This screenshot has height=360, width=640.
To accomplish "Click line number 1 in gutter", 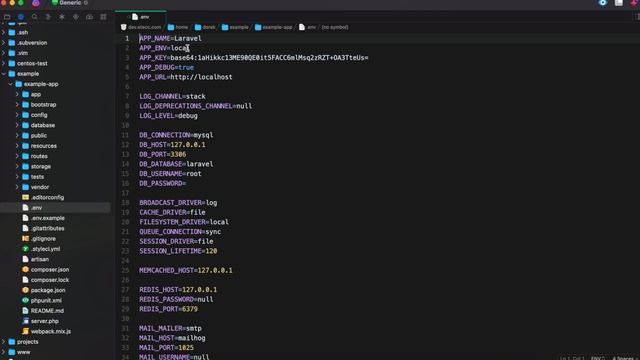I will (x=127, y=38).
